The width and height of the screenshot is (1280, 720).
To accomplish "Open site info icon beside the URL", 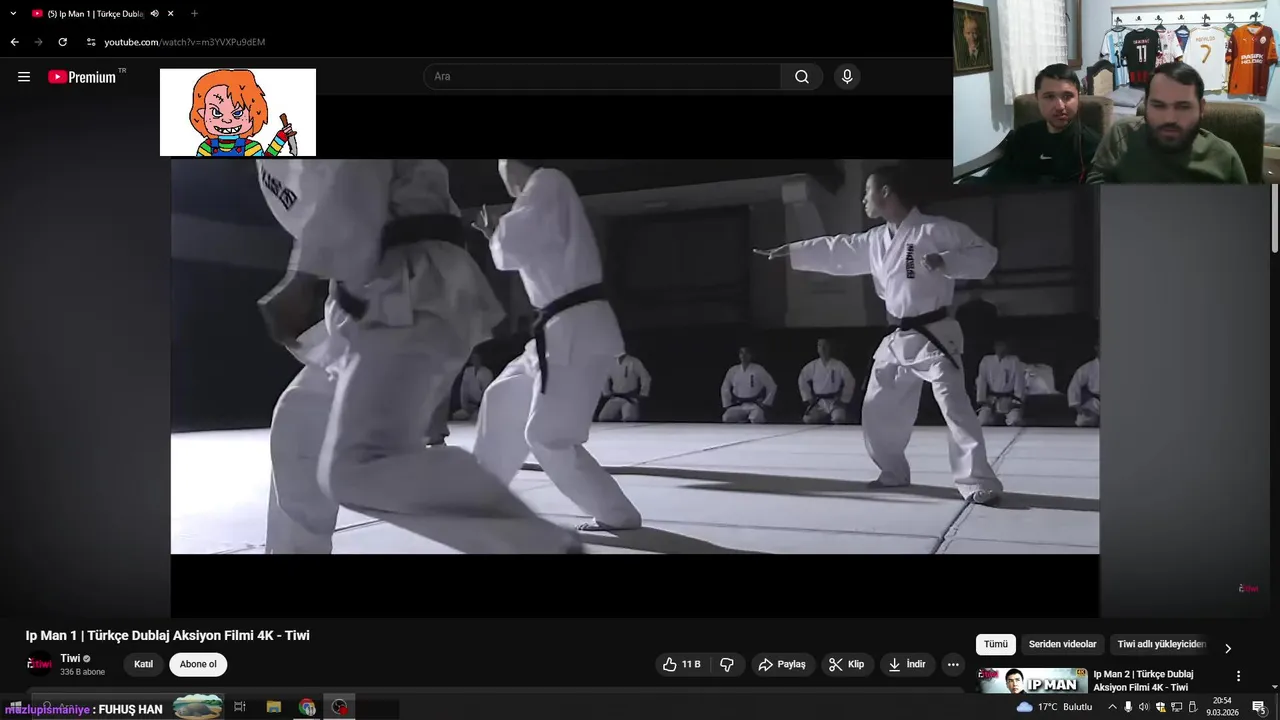I will (x=91, y=42).
